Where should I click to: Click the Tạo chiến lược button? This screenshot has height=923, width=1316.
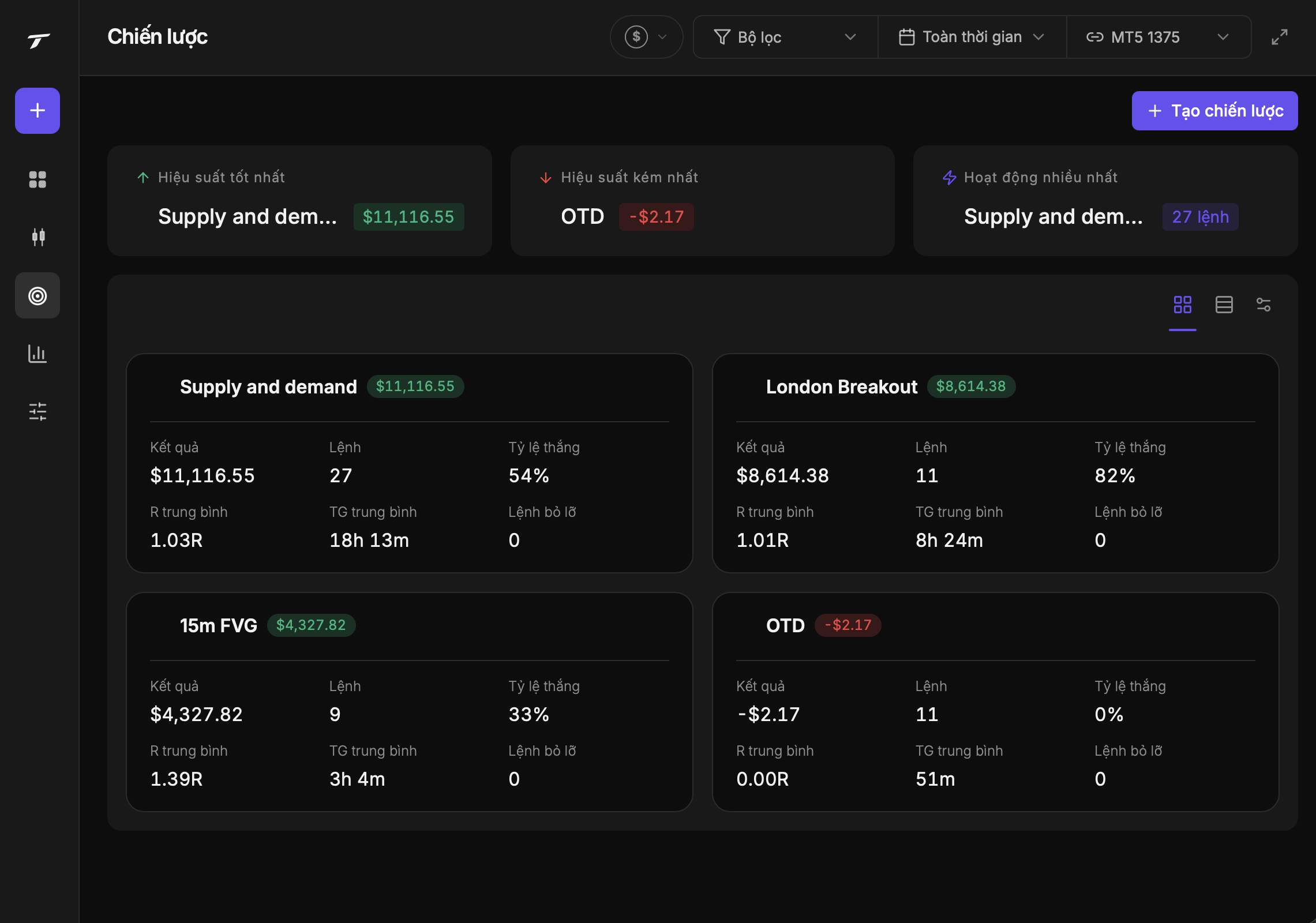click(x=1214, y=111)
